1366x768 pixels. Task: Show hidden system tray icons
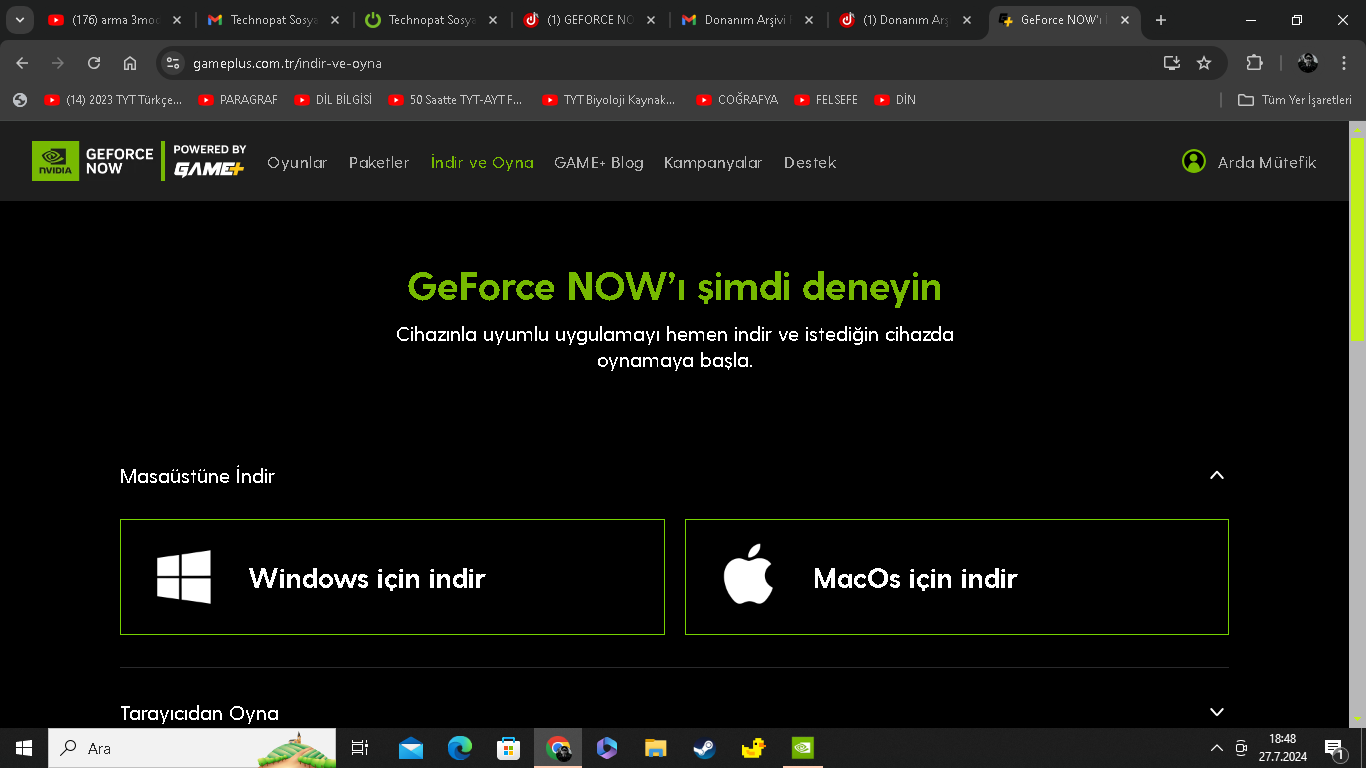(1217, 748)
